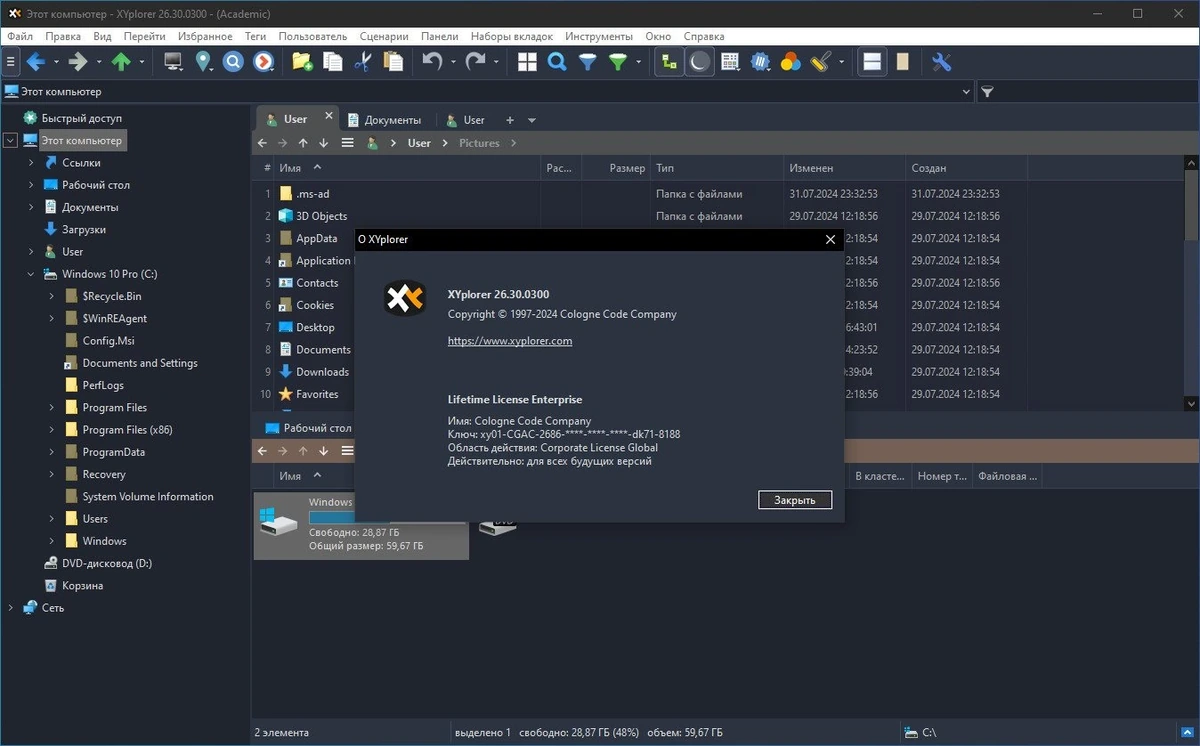This screenshot has height=746, width=1200.
Task: Go up with the green arrow
Action: tap(121, 62)
